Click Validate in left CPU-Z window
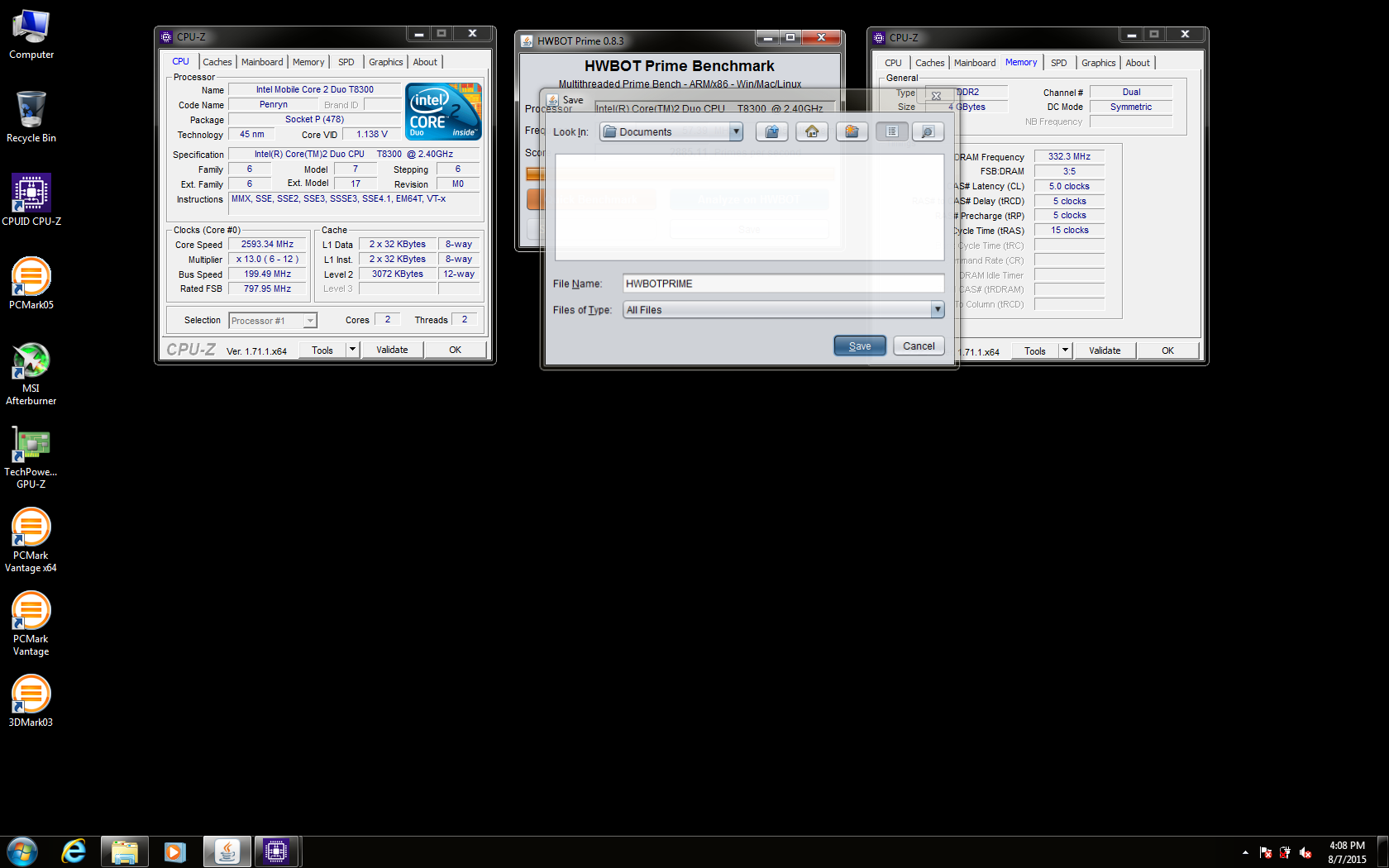The height and width of the screenshot is (868, 1389). click(392, 350)
